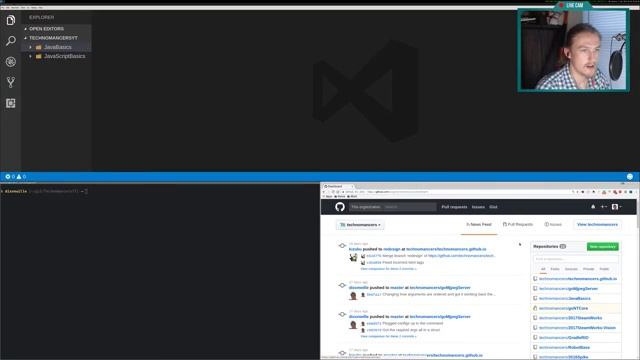Open technomancers/2017SteamWorks repository link
640x360 pixels.
pyautogui.click(x=570, y=318)
